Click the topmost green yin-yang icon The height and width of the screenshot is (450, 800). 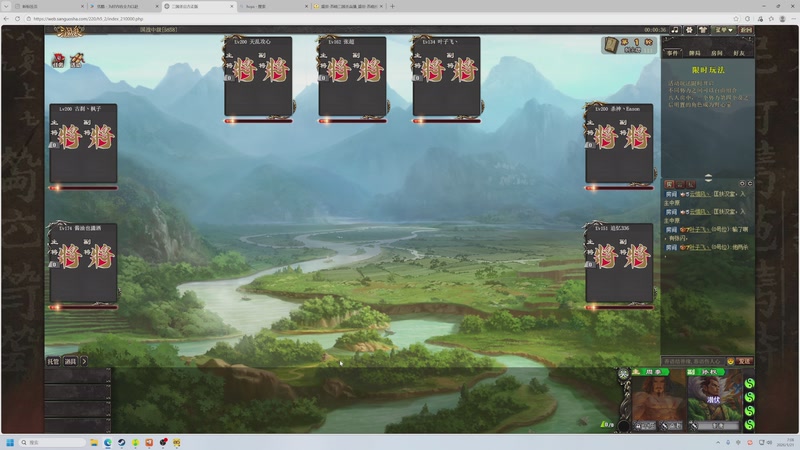[x=749, y=383]
